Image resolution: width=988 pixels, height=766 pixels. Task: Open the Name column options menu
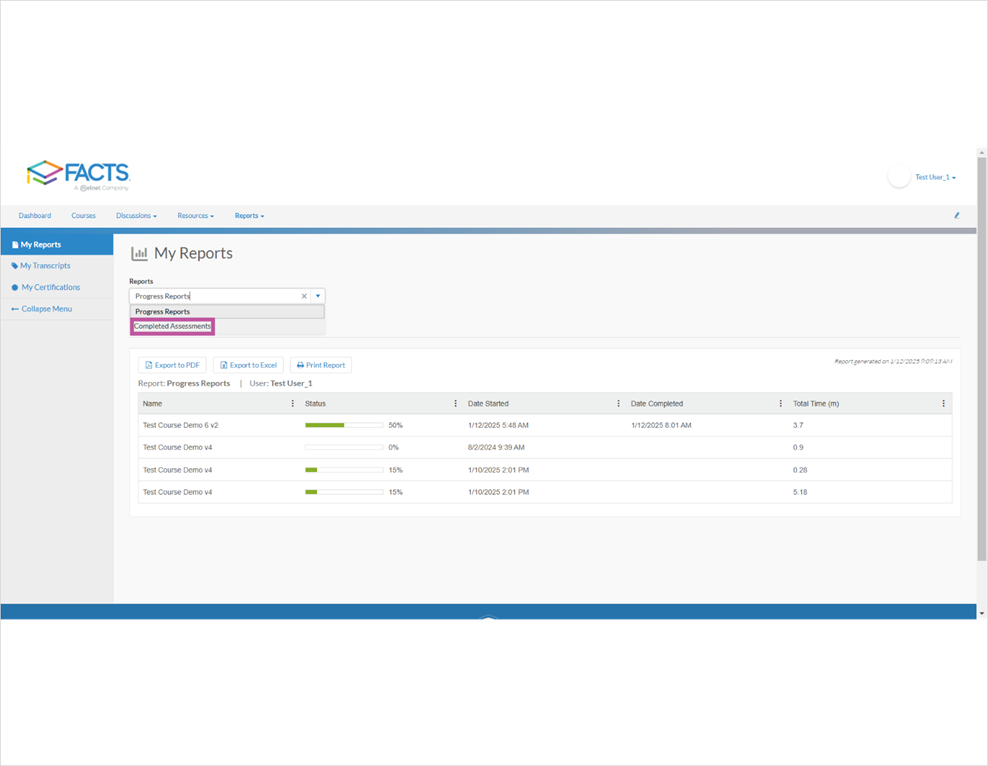point(290,401)
